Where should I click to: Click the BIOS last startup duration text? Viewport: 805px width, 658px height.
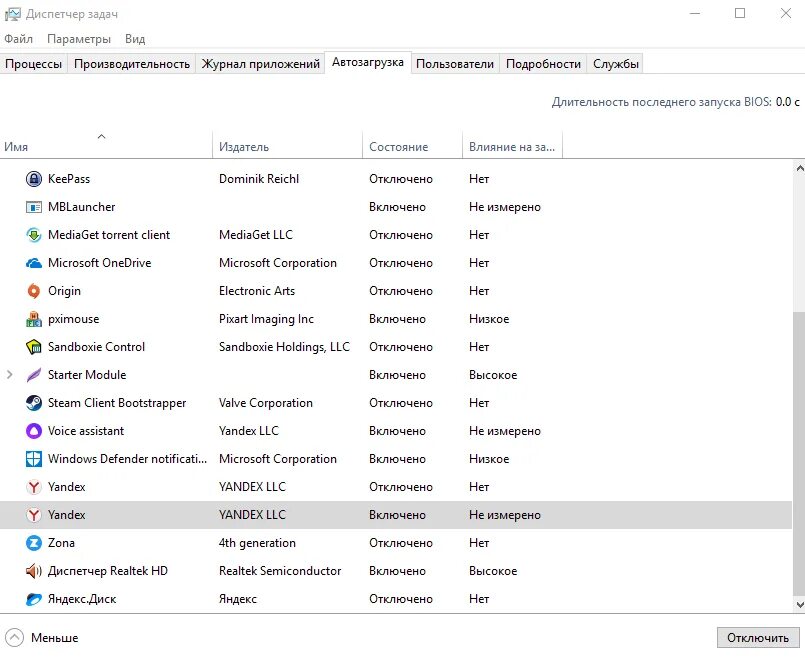pos(676,102)
